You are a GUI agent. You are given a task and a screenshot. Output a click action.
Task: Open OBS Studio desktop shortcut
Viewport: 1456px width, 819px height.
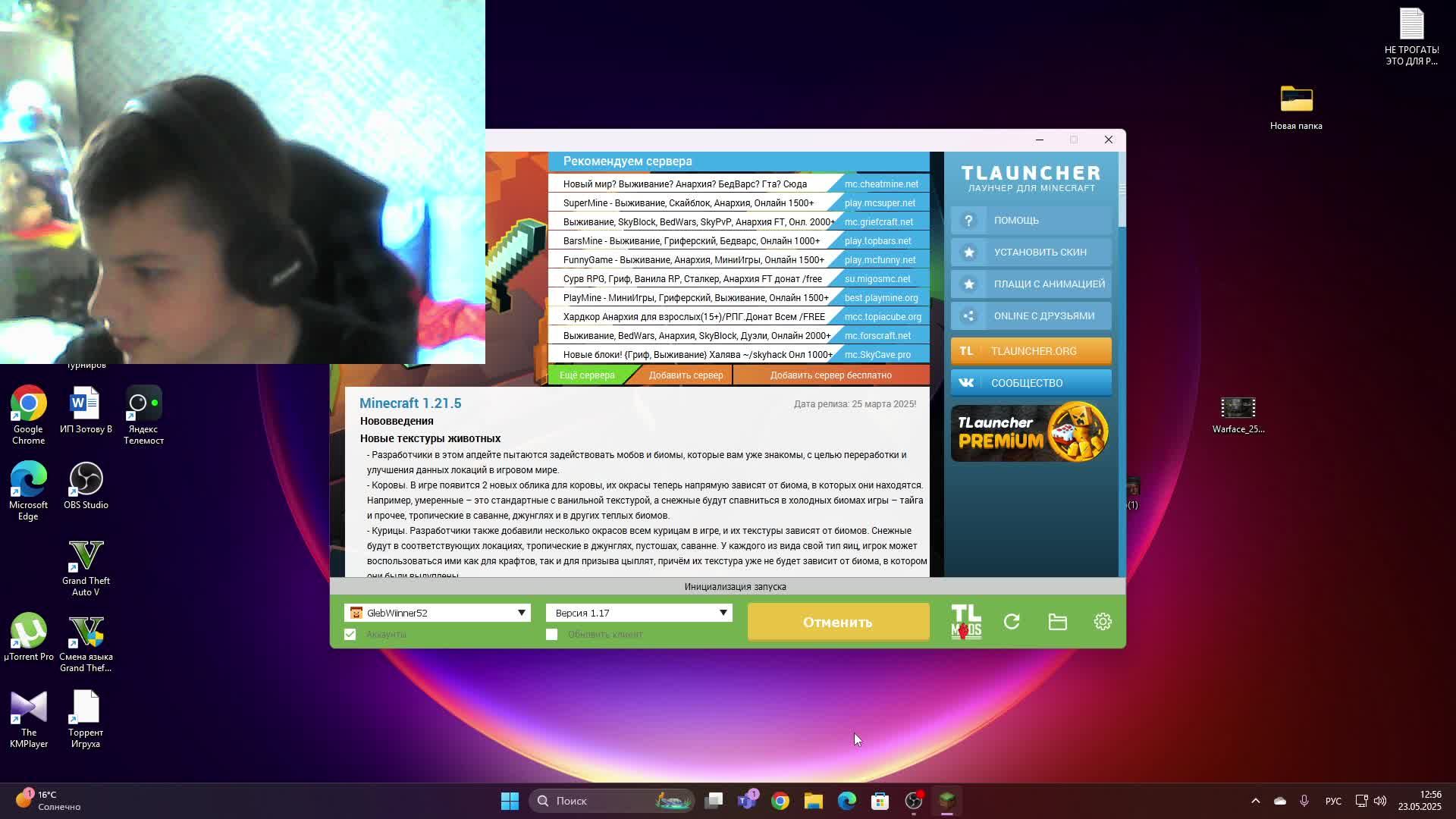pos(86,486)
